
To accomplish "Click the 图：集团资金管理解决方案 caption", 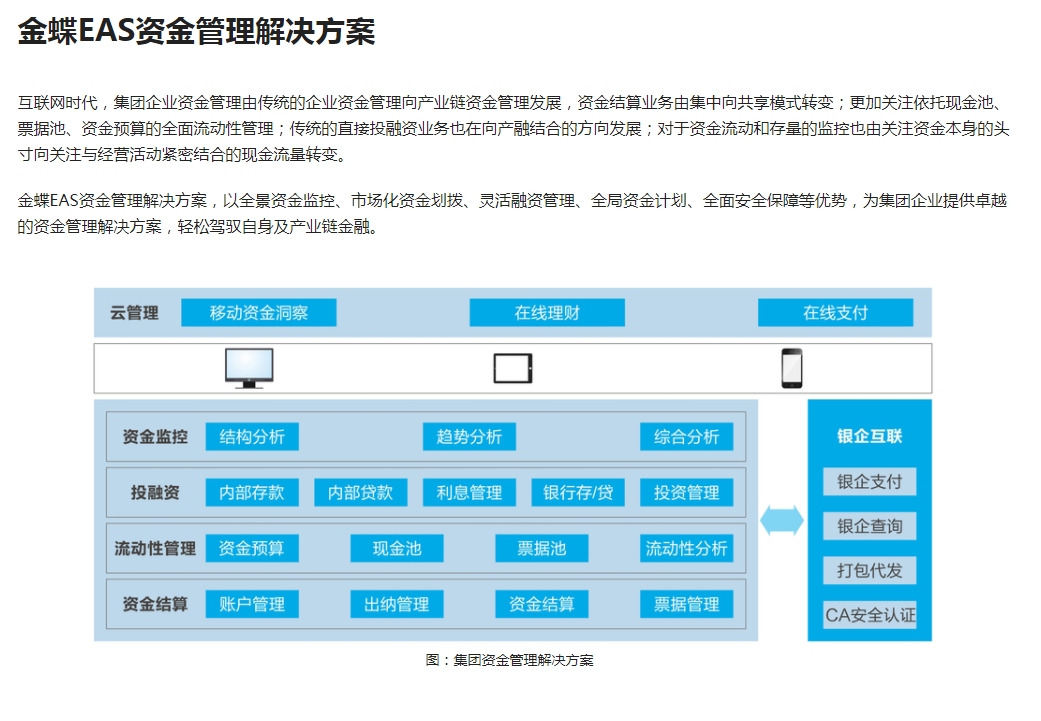I will click(x=509, y=660).
